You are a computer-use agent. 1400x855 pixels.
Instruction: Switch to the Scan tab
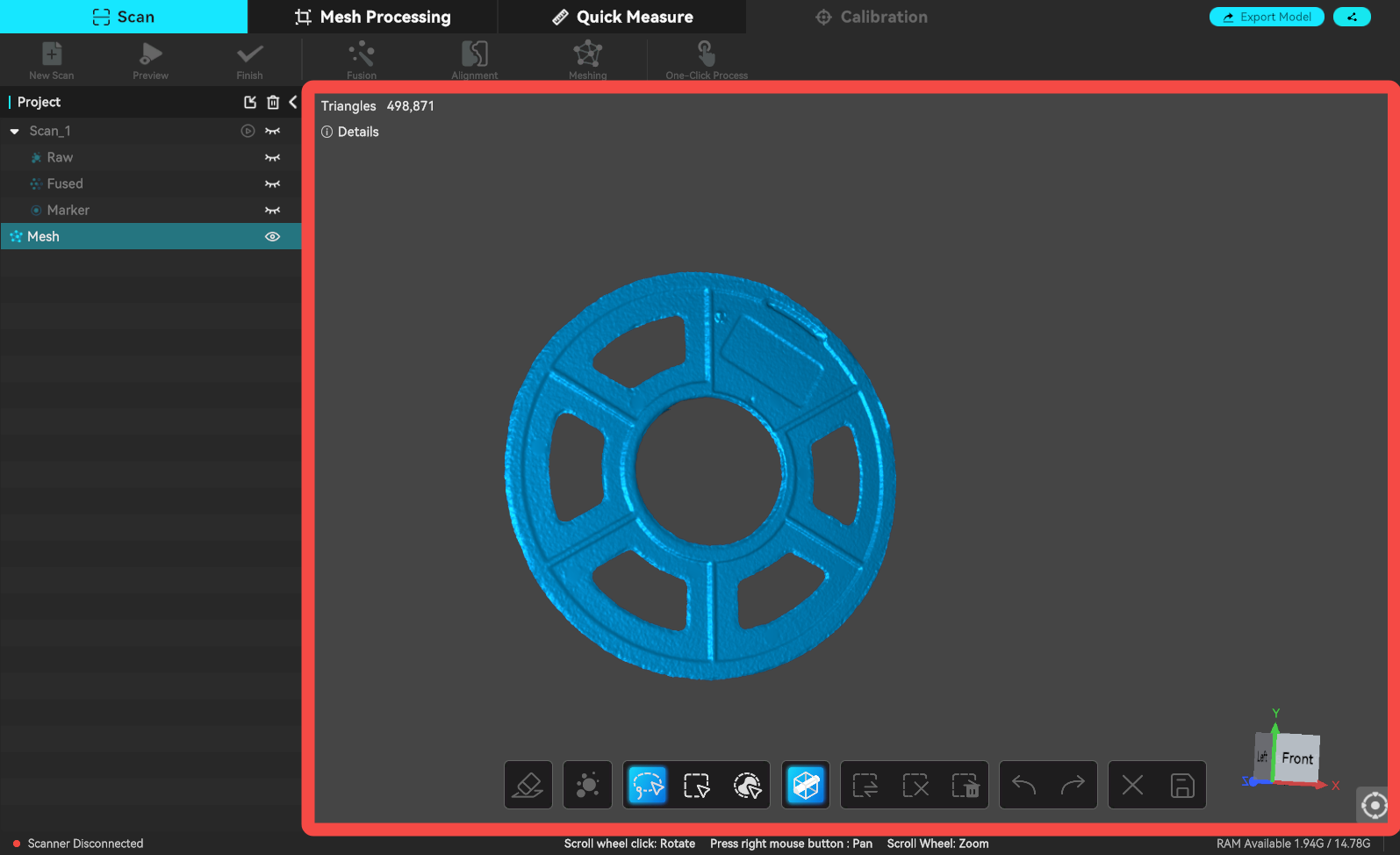pos(124,17)
